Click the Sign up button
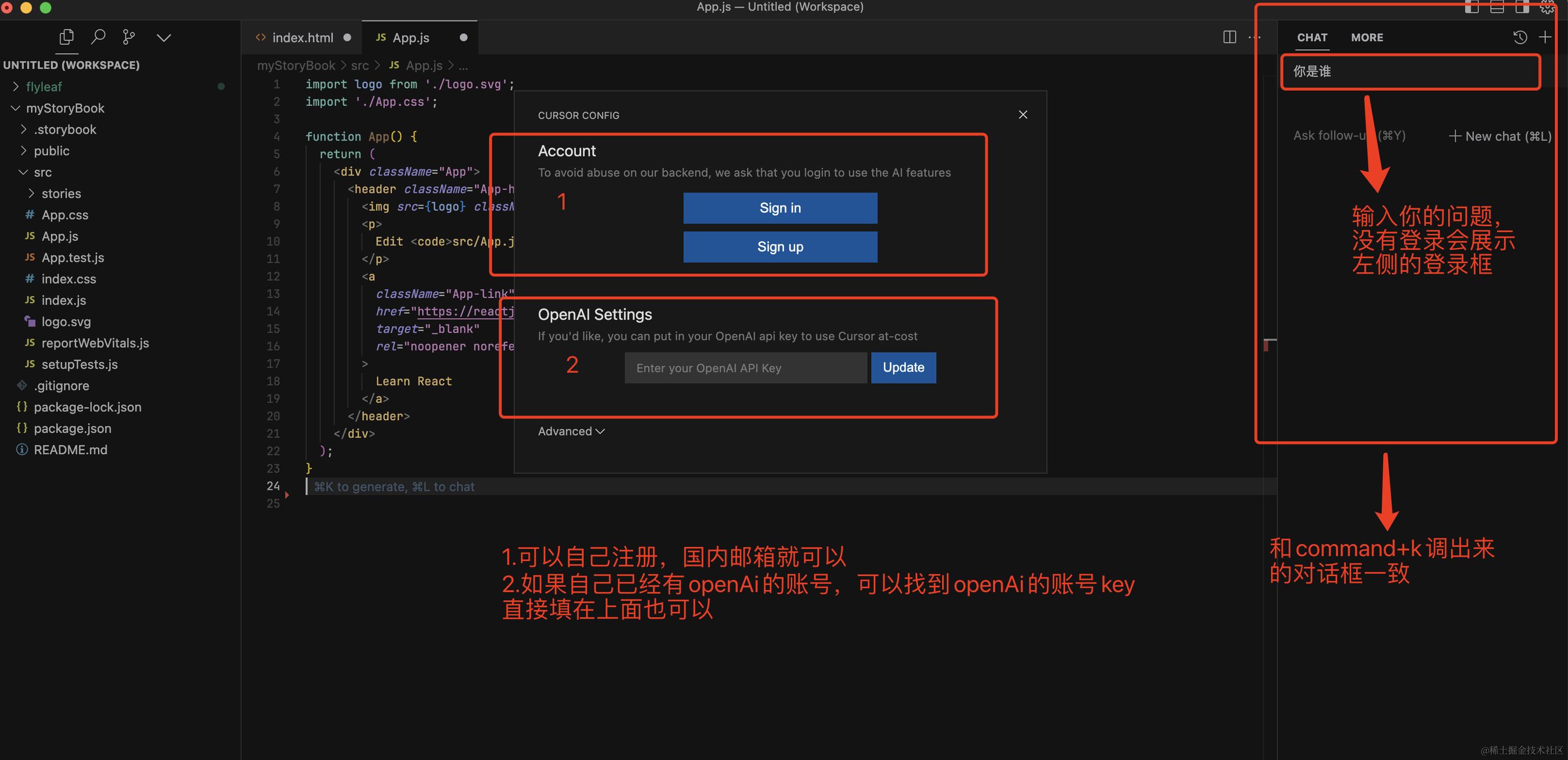This screenshot has height=760, width=1568. [x=780, y=246]
